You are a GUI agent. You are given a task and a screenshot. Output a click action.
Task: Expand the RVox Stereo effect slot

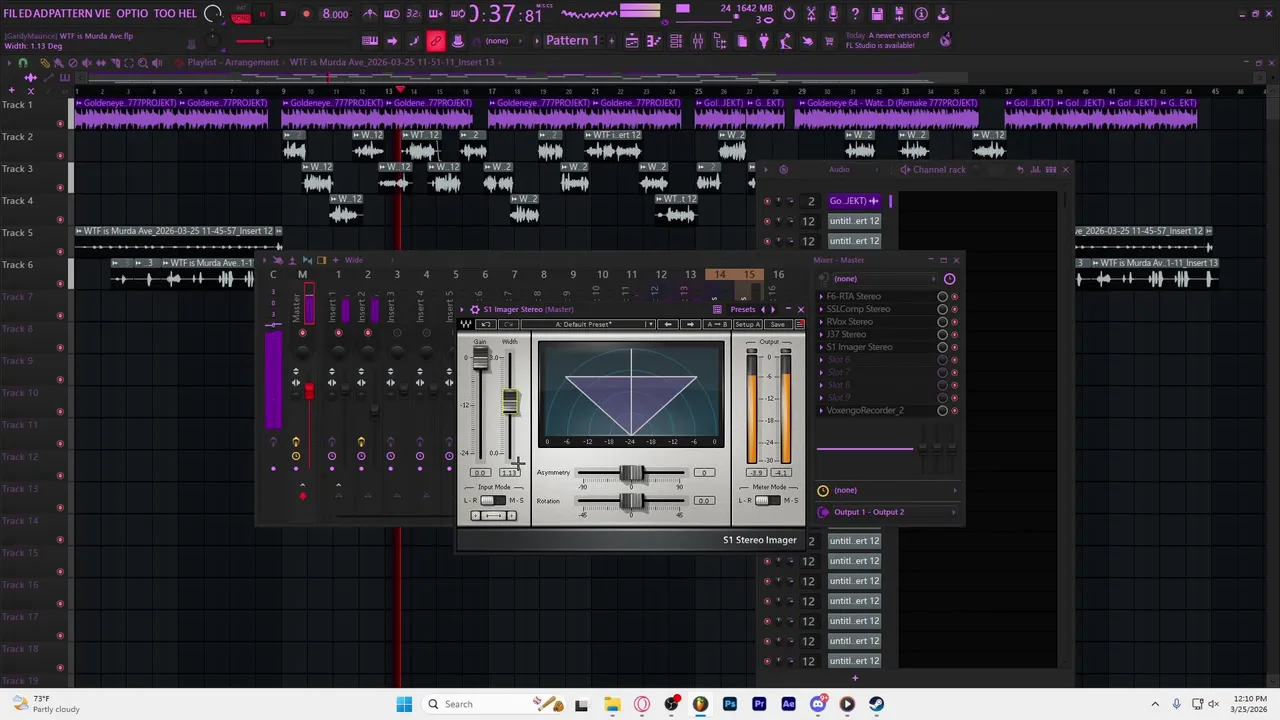pyautogui.click(x=822, y=322)
